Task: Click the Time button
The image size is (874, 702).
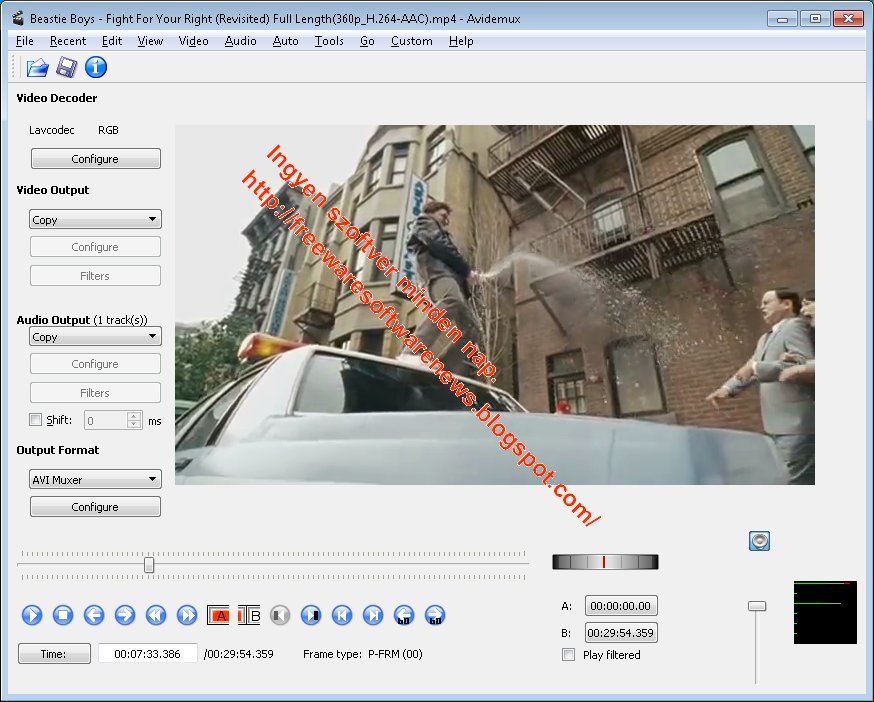Action: 54,653
